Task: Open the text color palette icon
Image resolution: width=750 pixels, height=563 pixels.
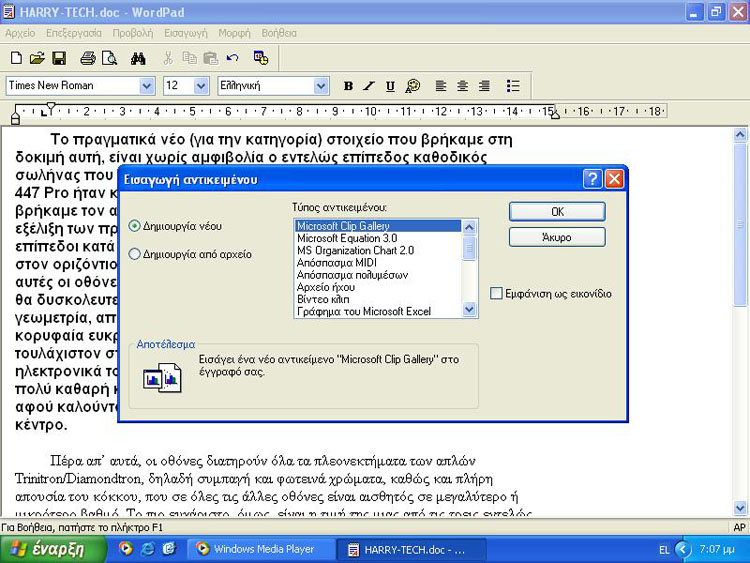Action: click(412, 86)
